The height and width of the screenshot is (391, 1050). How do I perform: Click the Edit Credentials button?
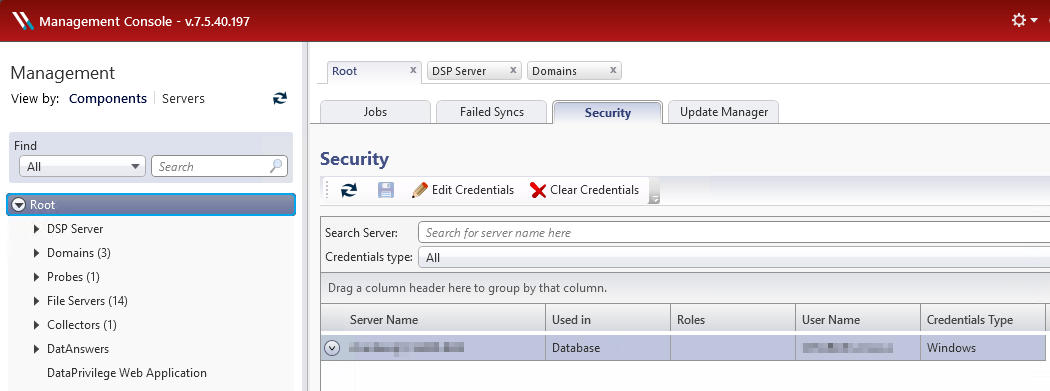point(463,190)
